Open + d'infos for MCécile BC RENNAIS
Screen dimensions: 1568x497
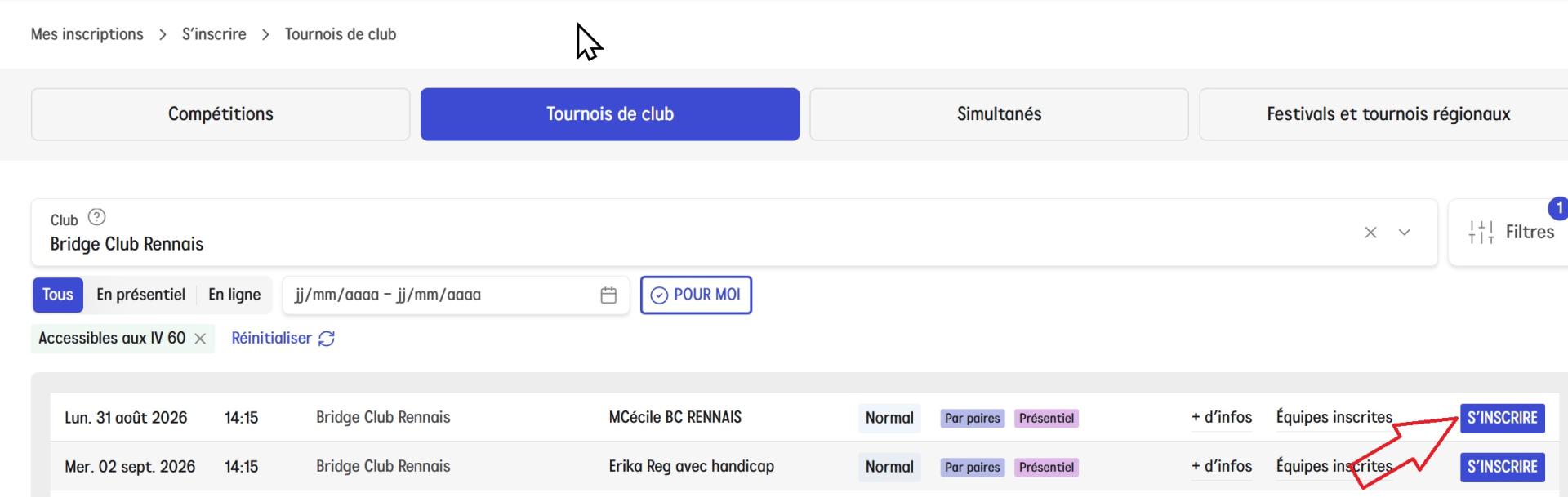click(x=1222, y=418)
